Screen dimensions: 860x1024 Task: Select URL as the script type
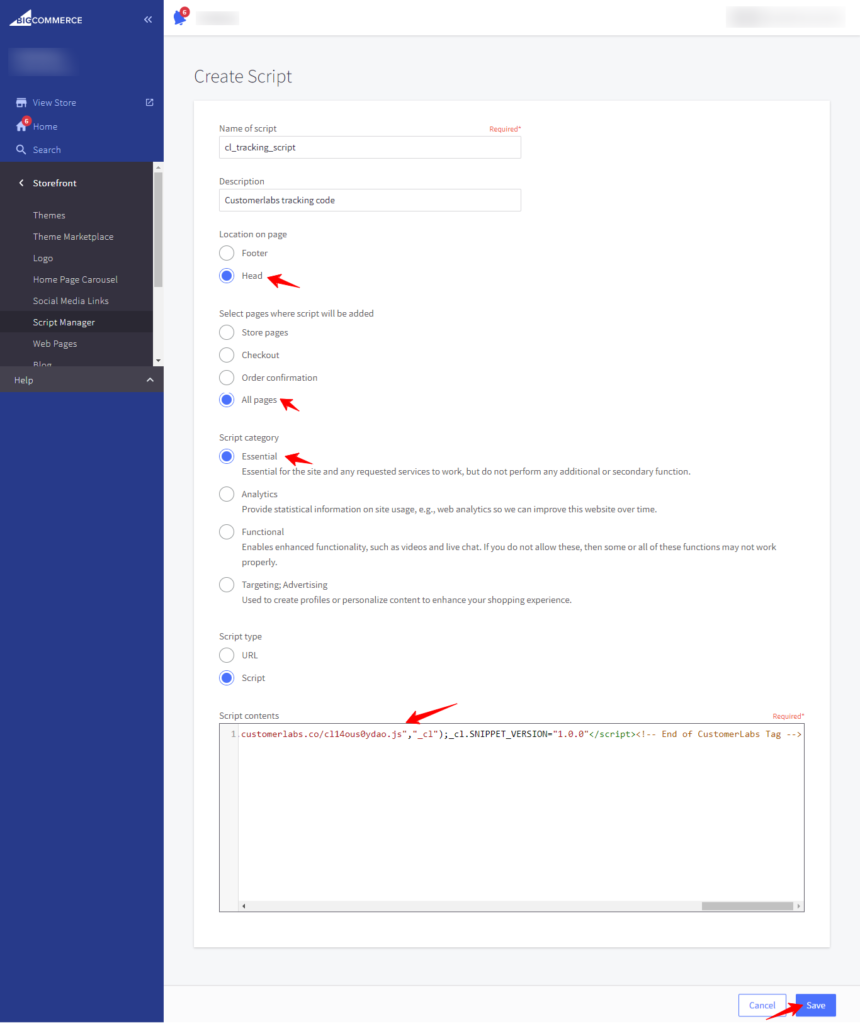(227, 655)
